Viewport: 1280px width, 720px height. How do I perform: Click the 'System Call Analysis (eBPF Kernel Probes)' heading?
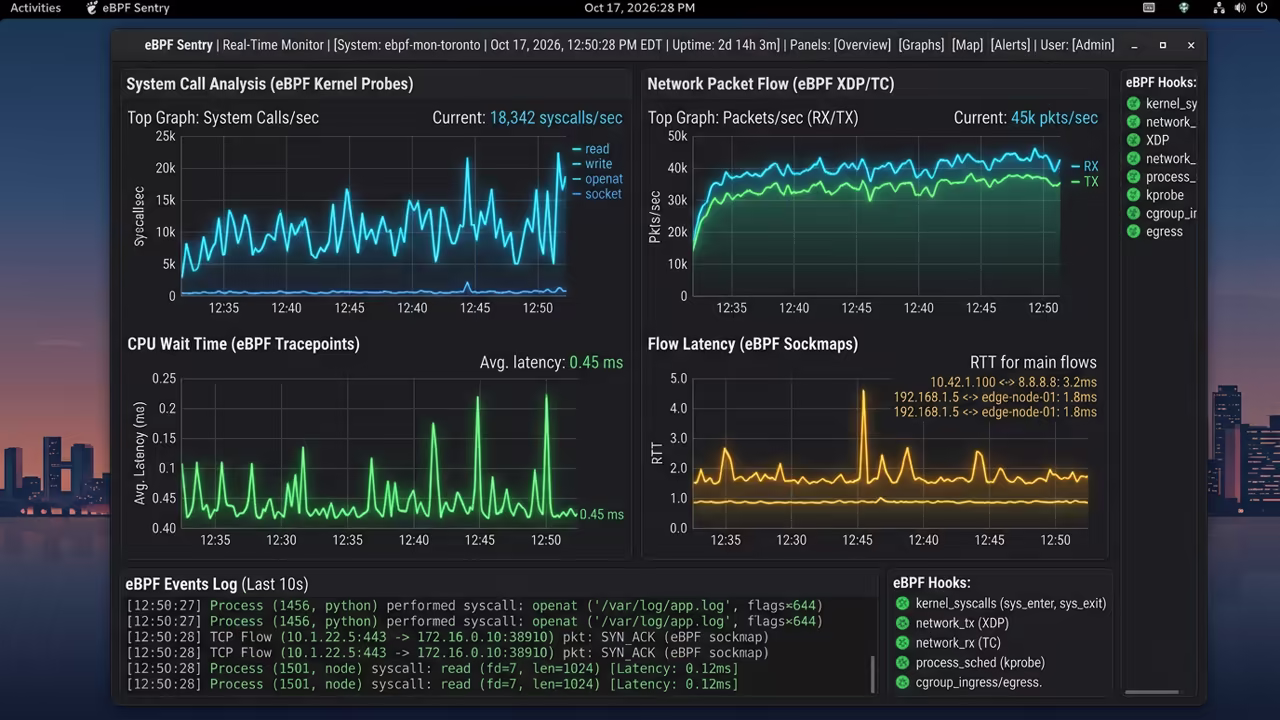pyautogui.click(x=270, y=84)
